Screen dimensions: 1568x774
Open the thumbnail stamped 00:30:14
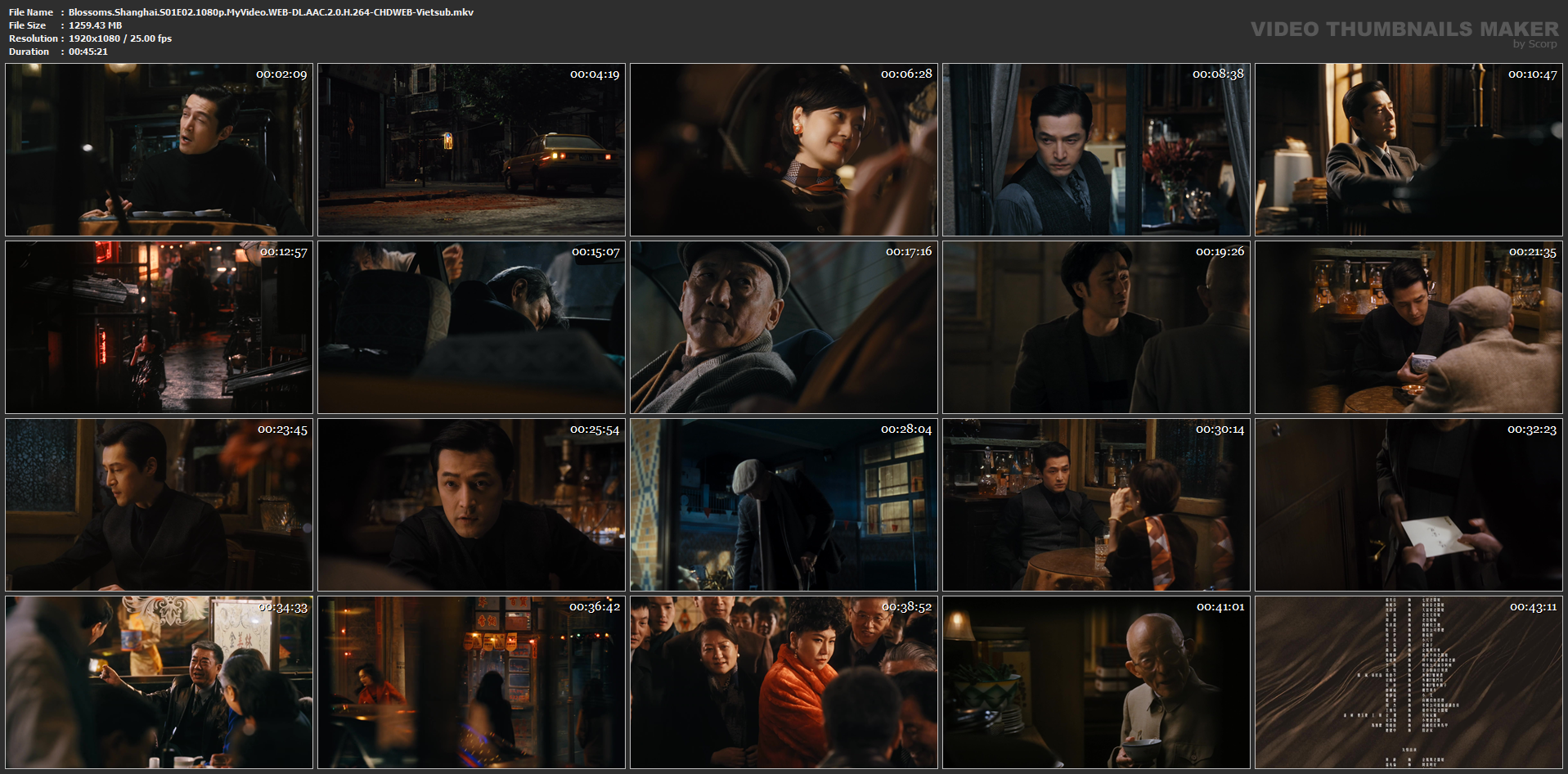[1096, 505]
